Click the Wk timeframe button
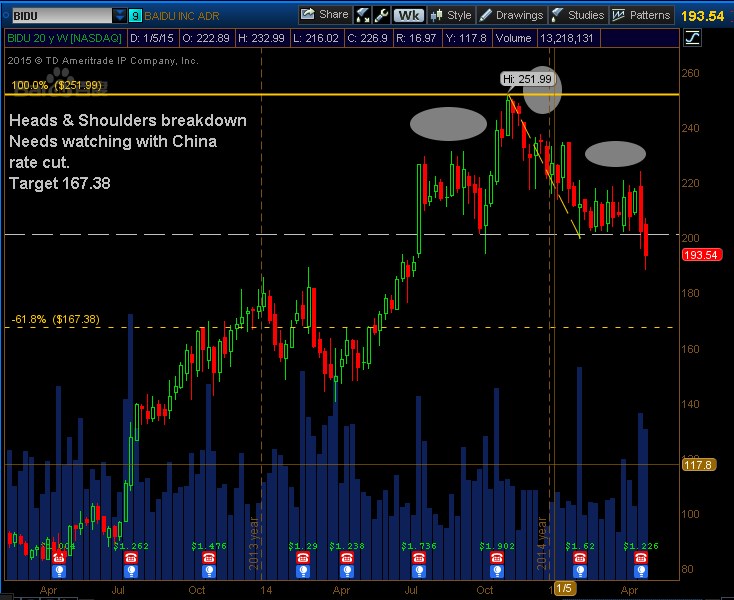734x600 pixels. click(x=409, y=15)
